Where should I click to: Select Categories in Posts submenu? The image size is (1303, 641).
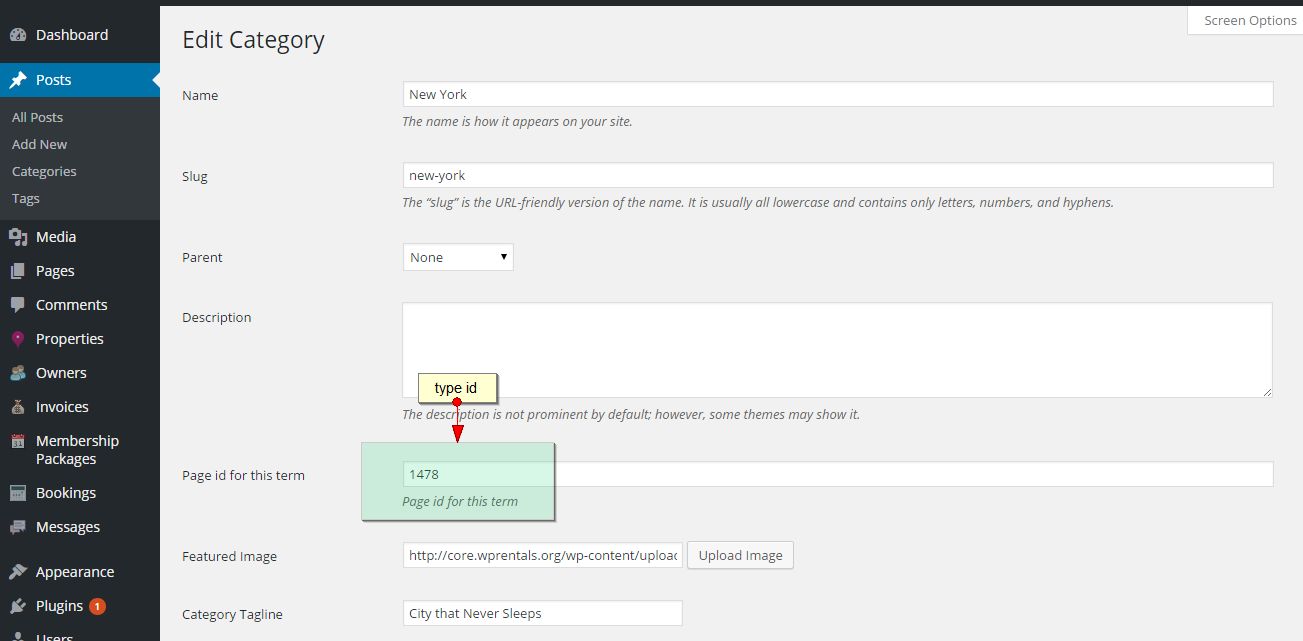pyautogui.click(x=44, y=171)
